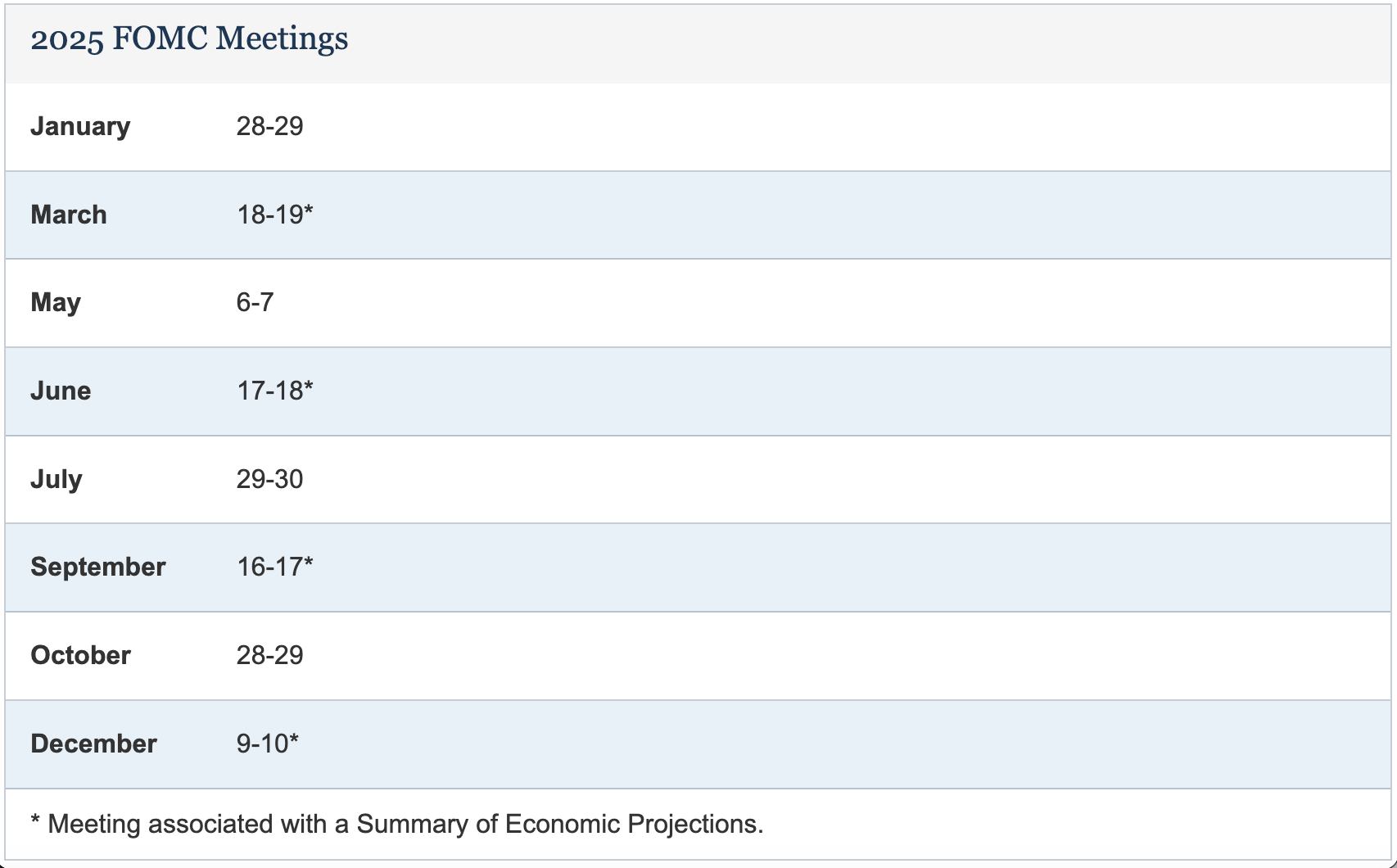Viewport: 1397px width, 868px height.
Task: Click the October 28-29 meeting dates
Action: [269, 655]
